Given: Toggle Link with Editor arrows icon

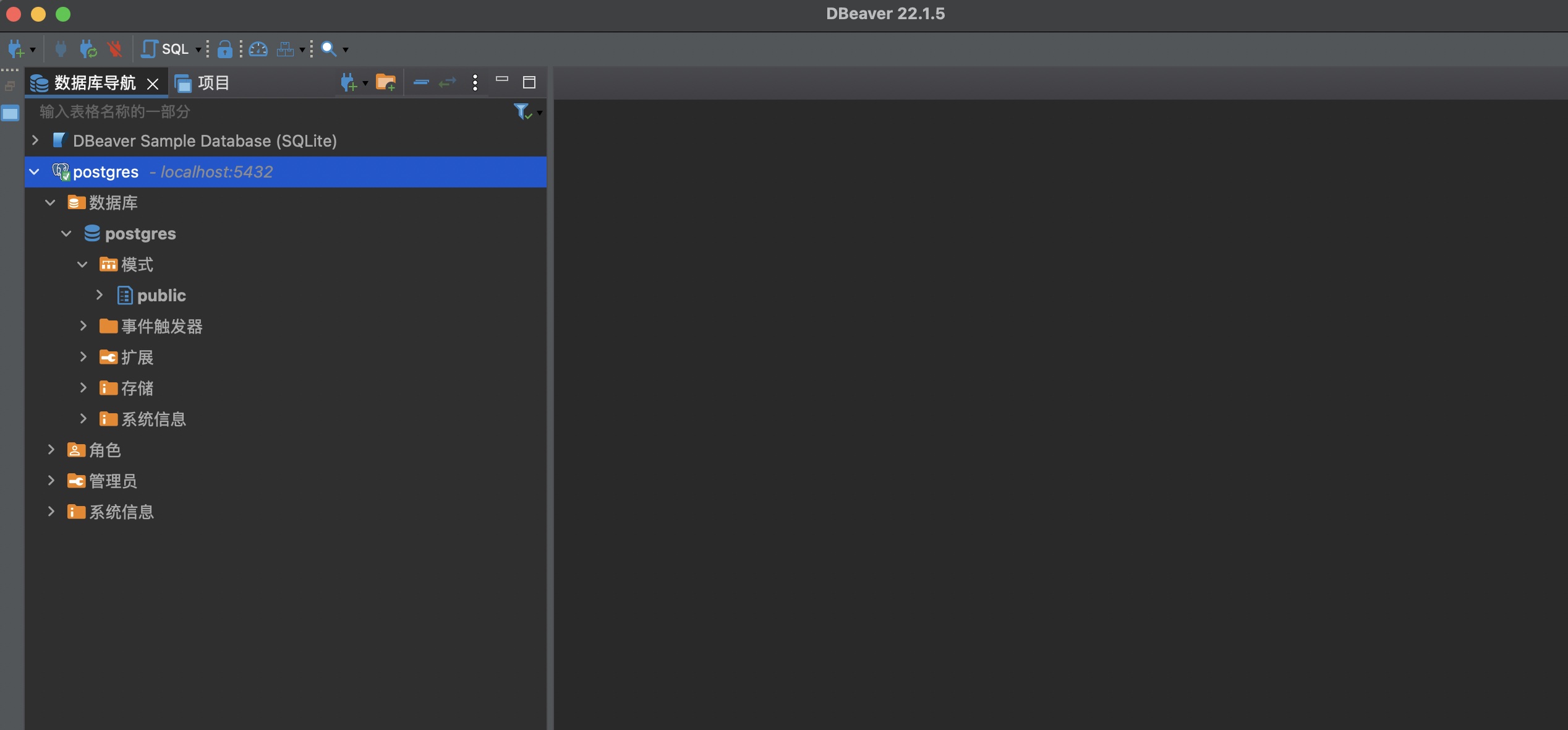Looking at the screenshot, I should point(447,82).
